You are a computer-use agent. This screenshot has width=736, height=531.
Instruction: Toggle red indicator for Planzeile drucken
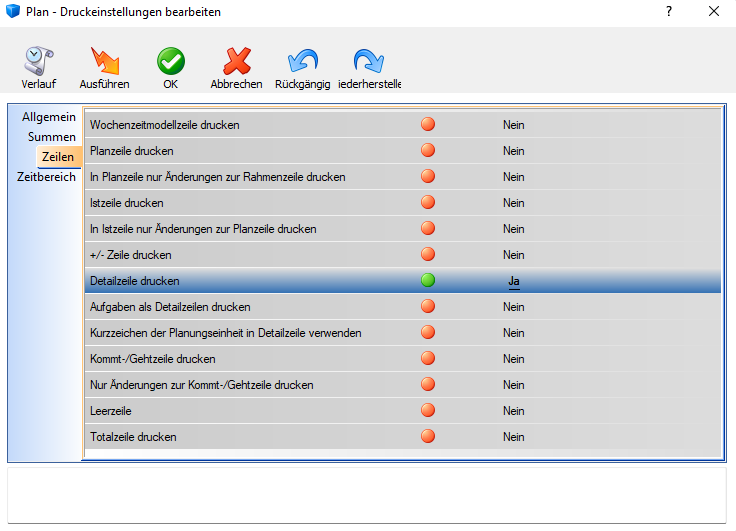pos(428,151)
